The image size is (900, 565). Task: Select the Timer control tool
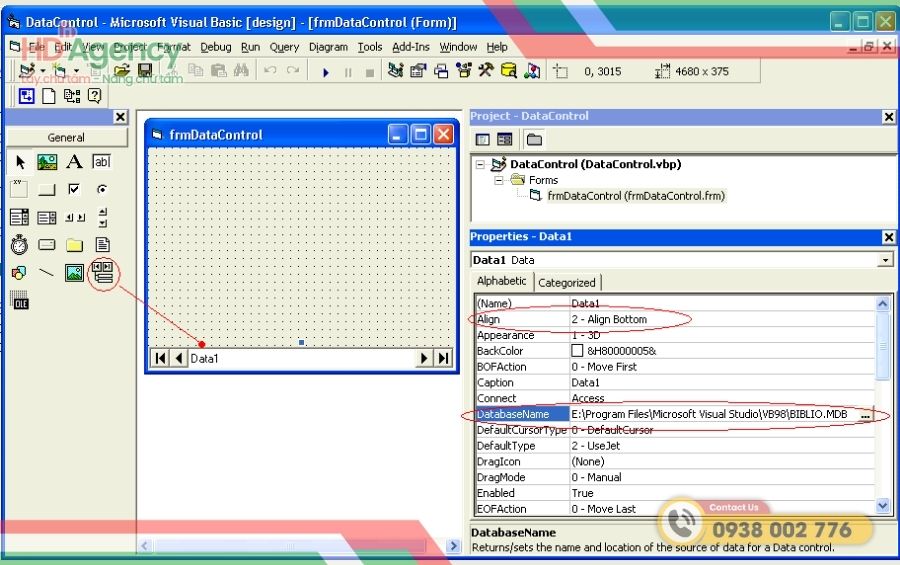click(20, 245)
